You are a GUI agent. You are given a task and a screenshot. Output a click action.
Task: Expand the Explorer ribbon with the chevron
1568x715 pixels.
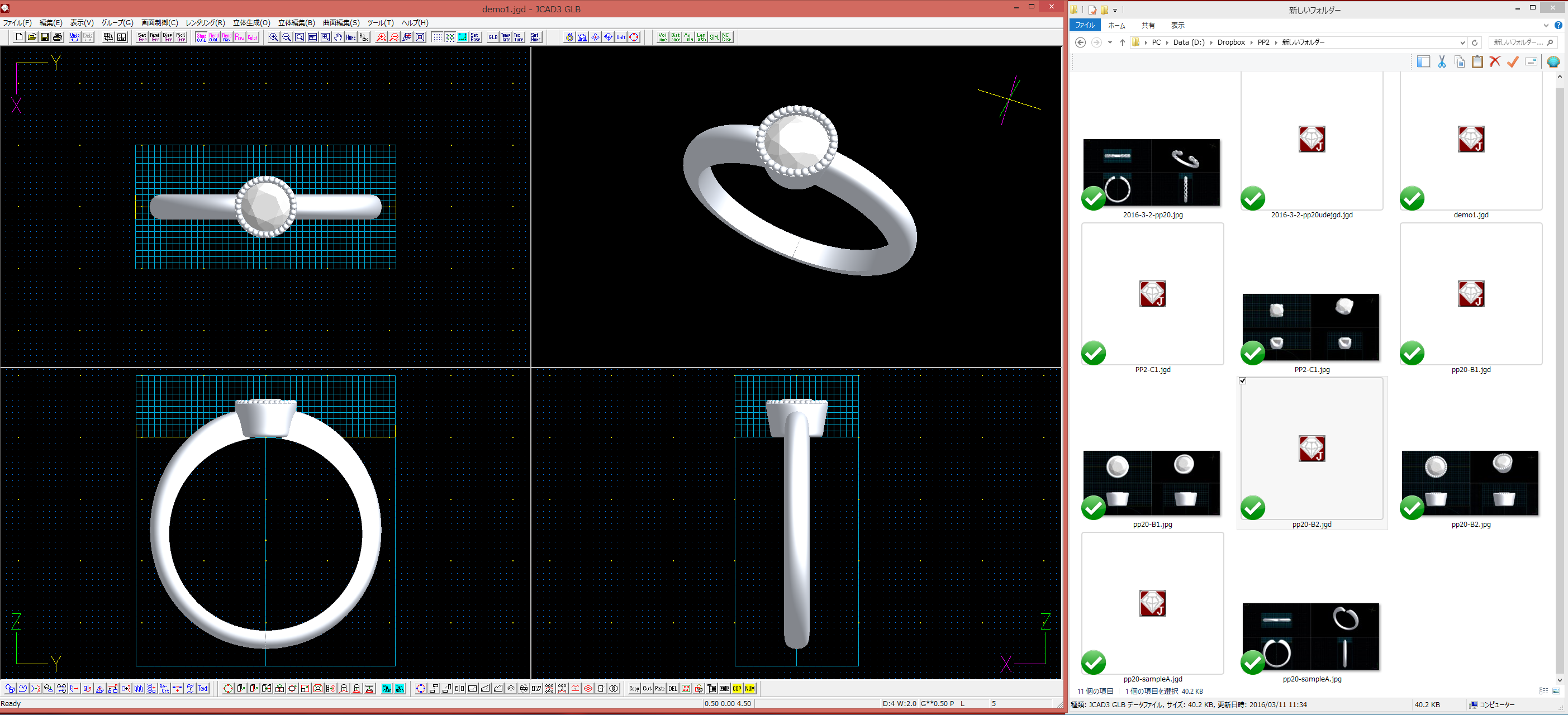[x=1546, y=26]
